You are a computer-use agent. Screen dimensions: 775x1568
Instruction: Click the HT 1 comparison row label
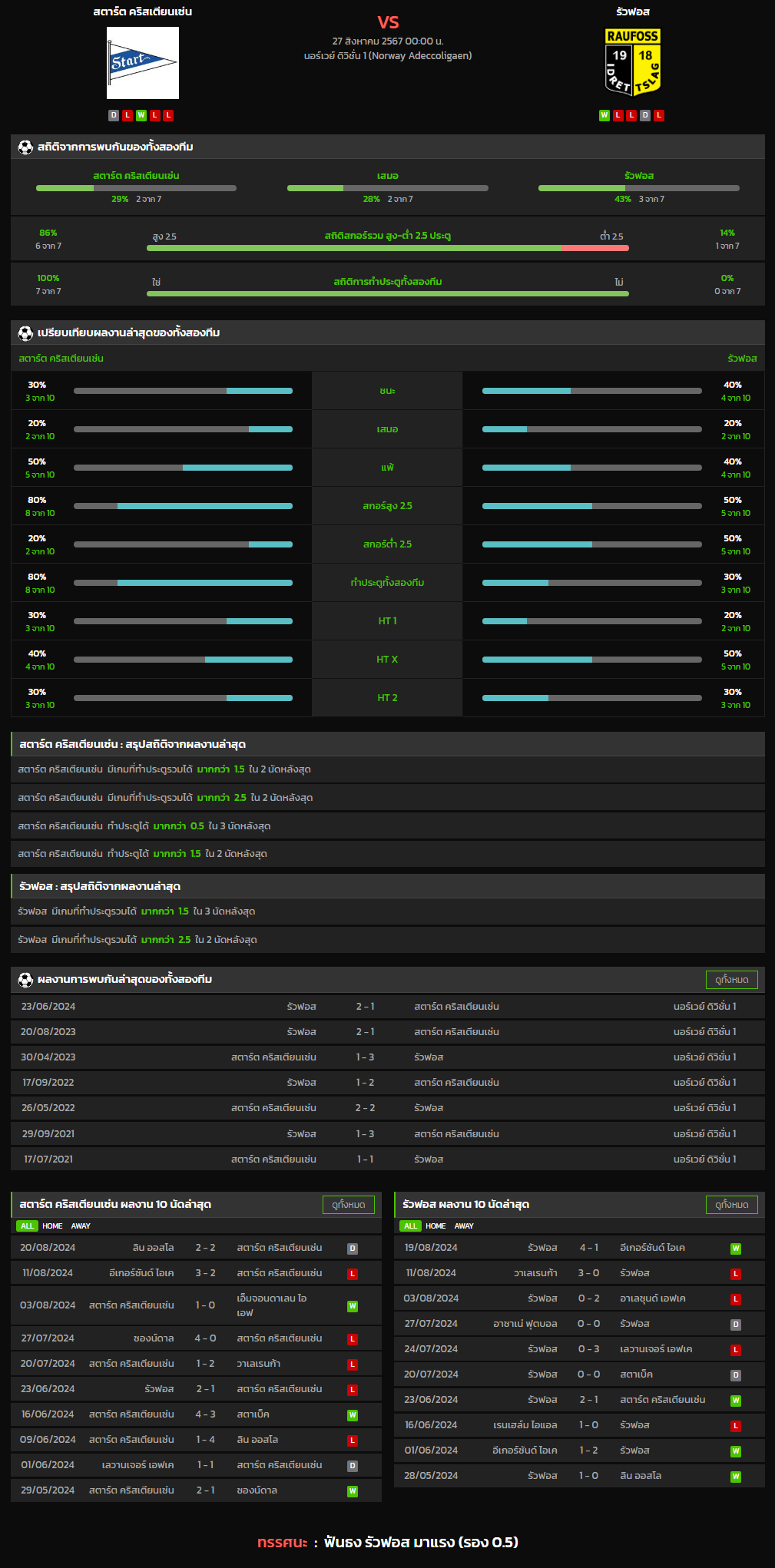[x=387, y=621]
